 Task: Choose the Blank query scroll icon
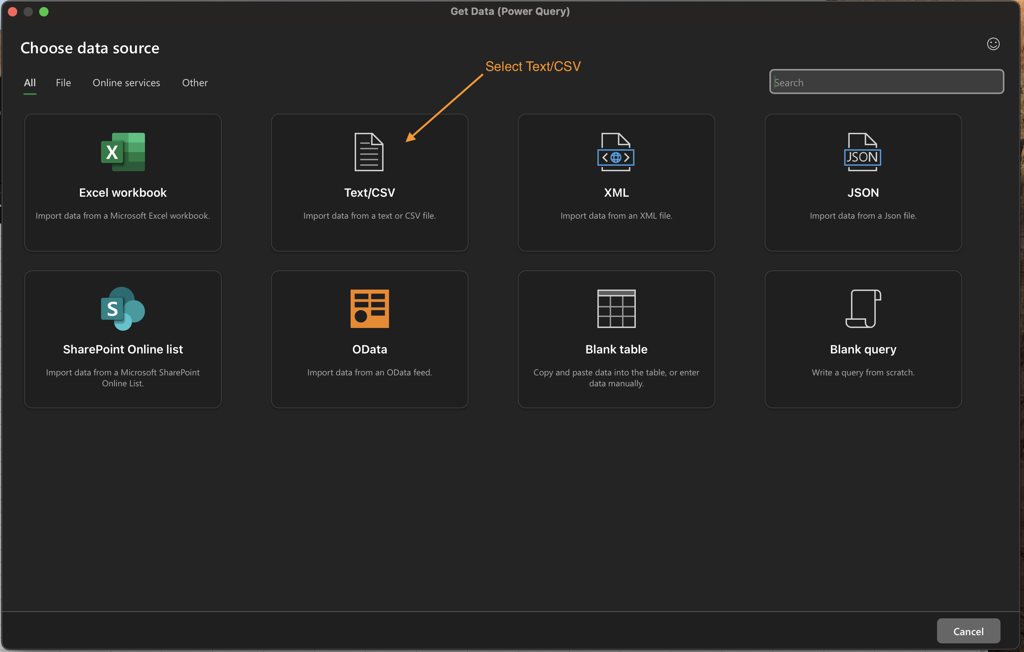click(x=862, y=309)
